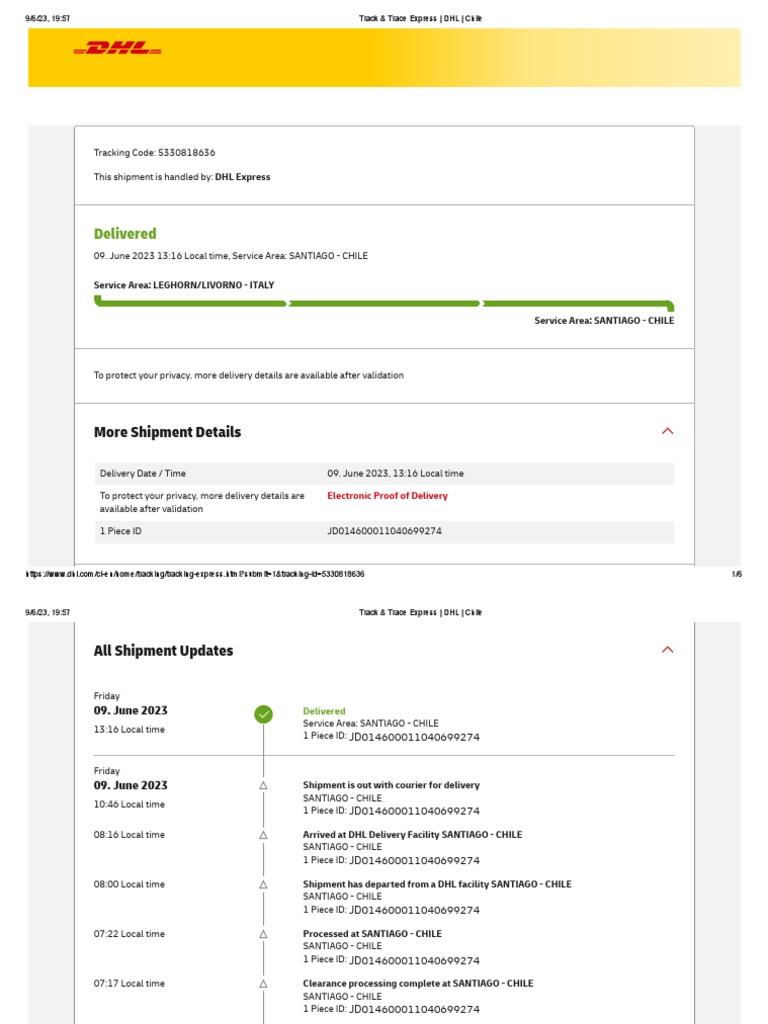Click "Clearance processing complete" update title
Viewport: 768px width, 1024px height.
418,983
